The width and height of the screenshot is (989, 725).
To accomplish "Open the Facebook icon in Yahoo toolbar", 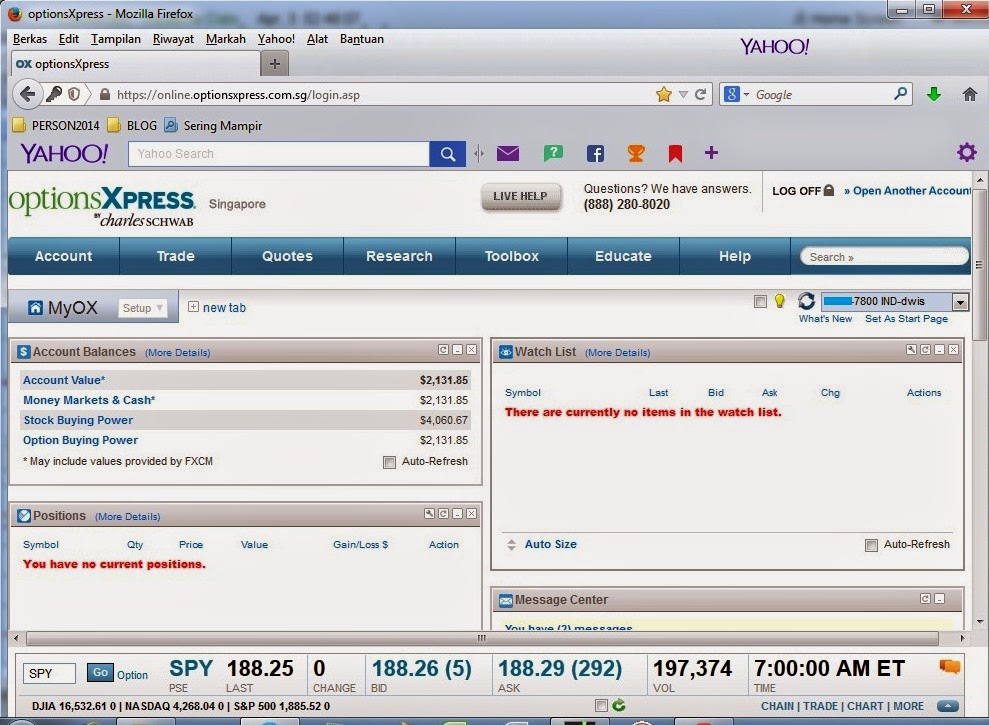I will [x=595, y=153].
